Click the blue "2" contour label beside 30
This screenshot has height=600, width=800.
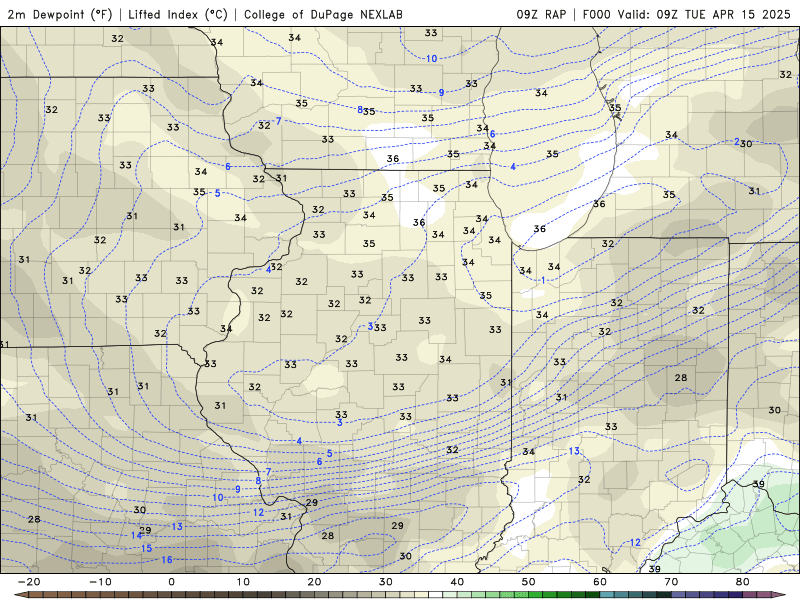[x=737, y=142]
